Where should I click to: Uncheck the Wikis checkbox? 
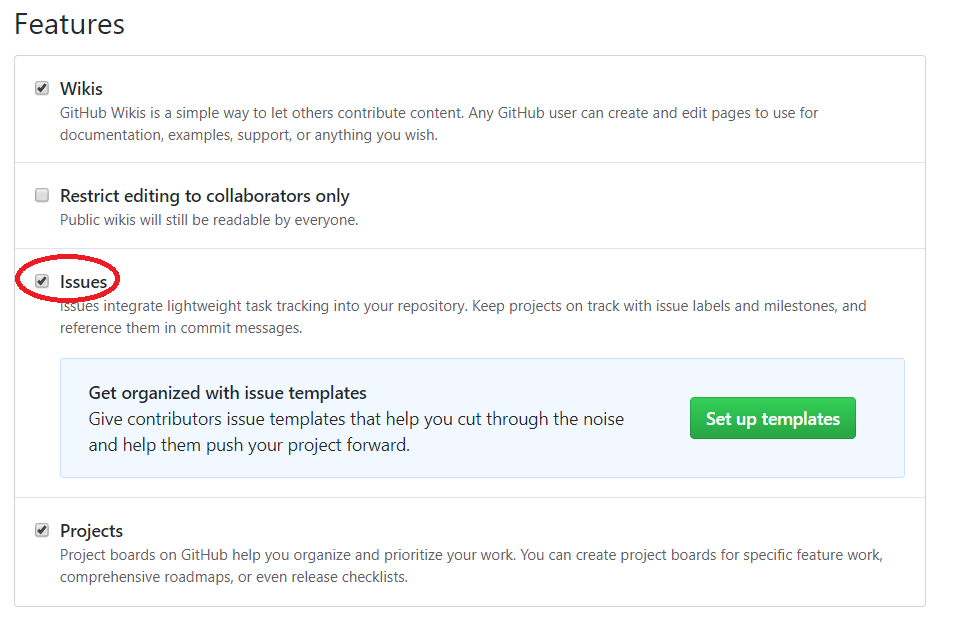point(42,88)
